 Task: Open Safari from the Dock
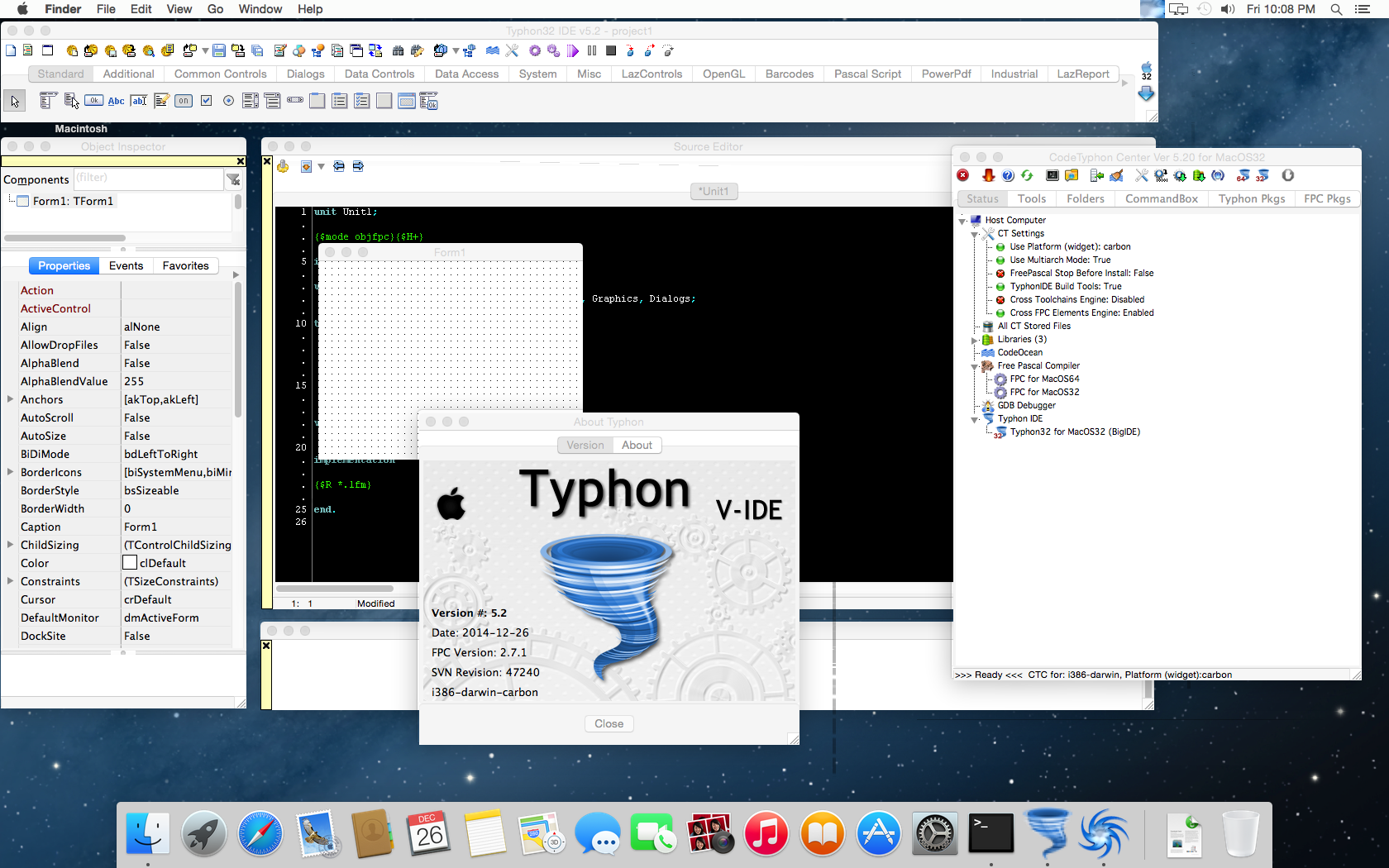tap(260, 832)
